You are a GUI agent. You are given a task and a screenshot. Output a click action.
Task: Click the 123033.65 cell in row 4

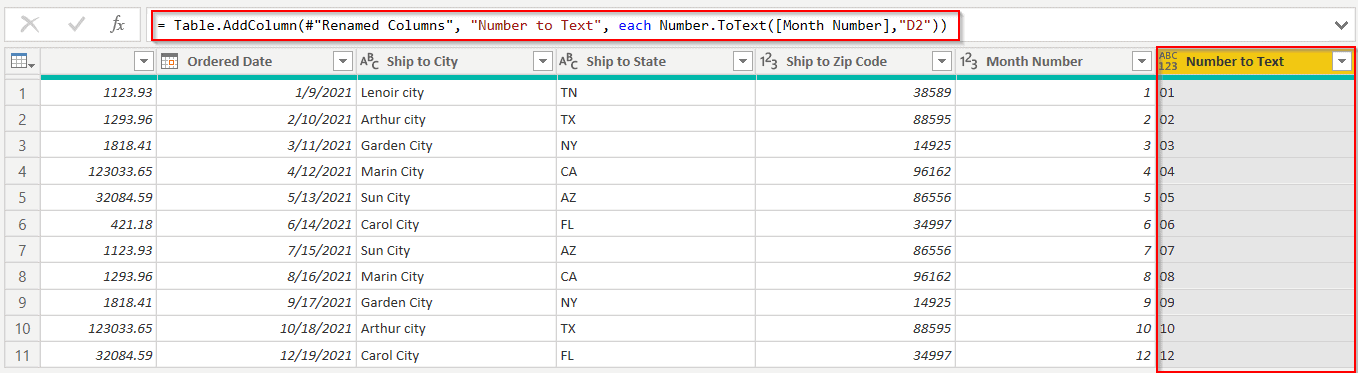pyautogui.click(x=98, y=172)
